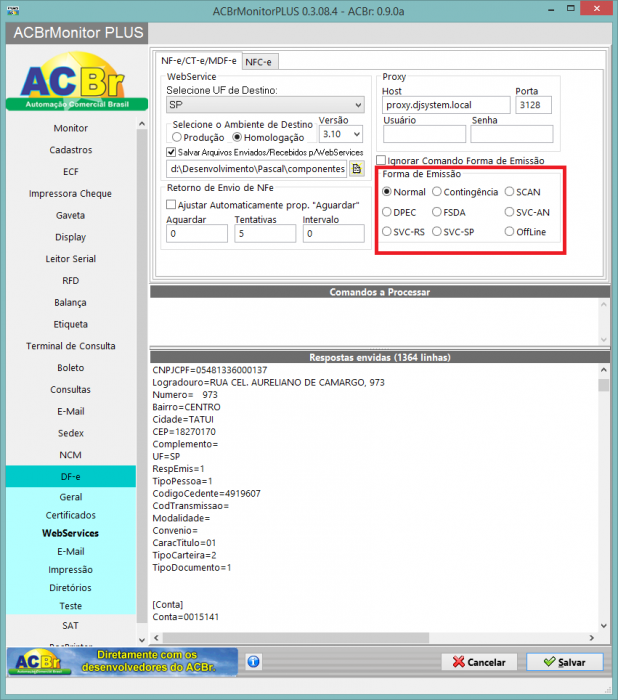
Task: Select WebServices under DF-e
Action: [x=71, y=533]
